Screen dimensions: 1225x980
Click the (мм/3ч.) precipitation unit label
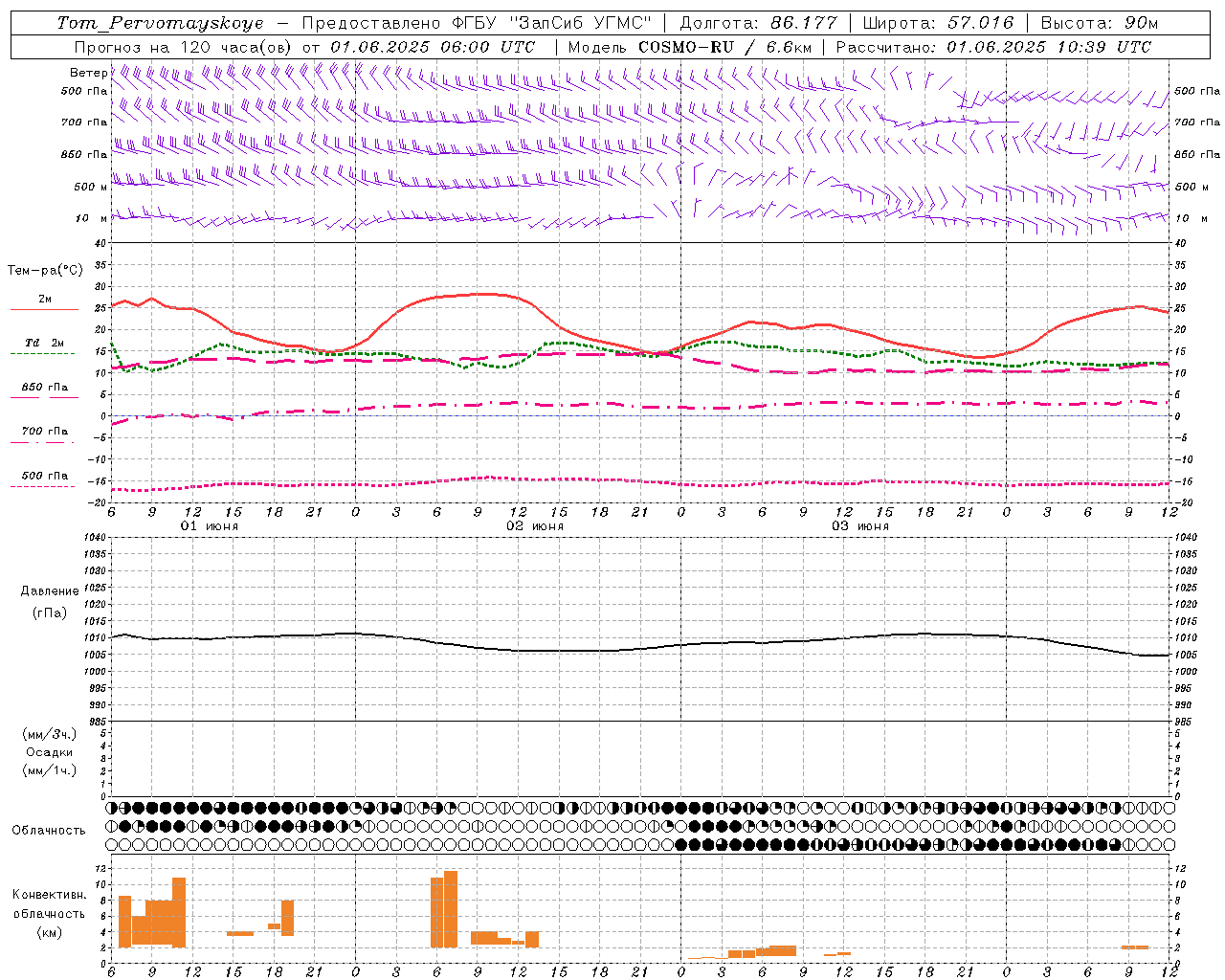click(x=50, y=734)
